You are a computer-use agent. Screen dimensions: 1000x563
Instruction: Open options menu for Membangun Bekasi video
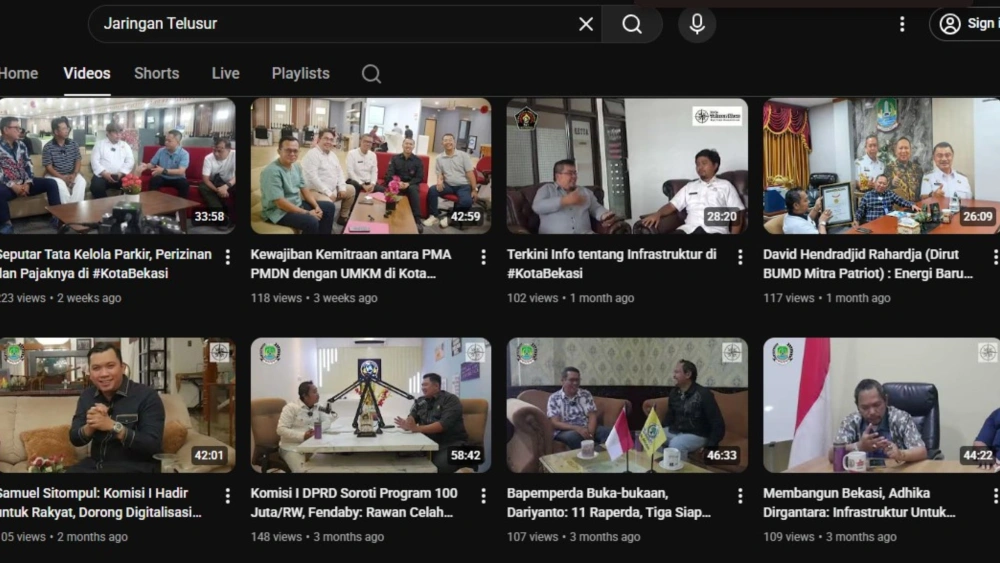pos(995,496)
